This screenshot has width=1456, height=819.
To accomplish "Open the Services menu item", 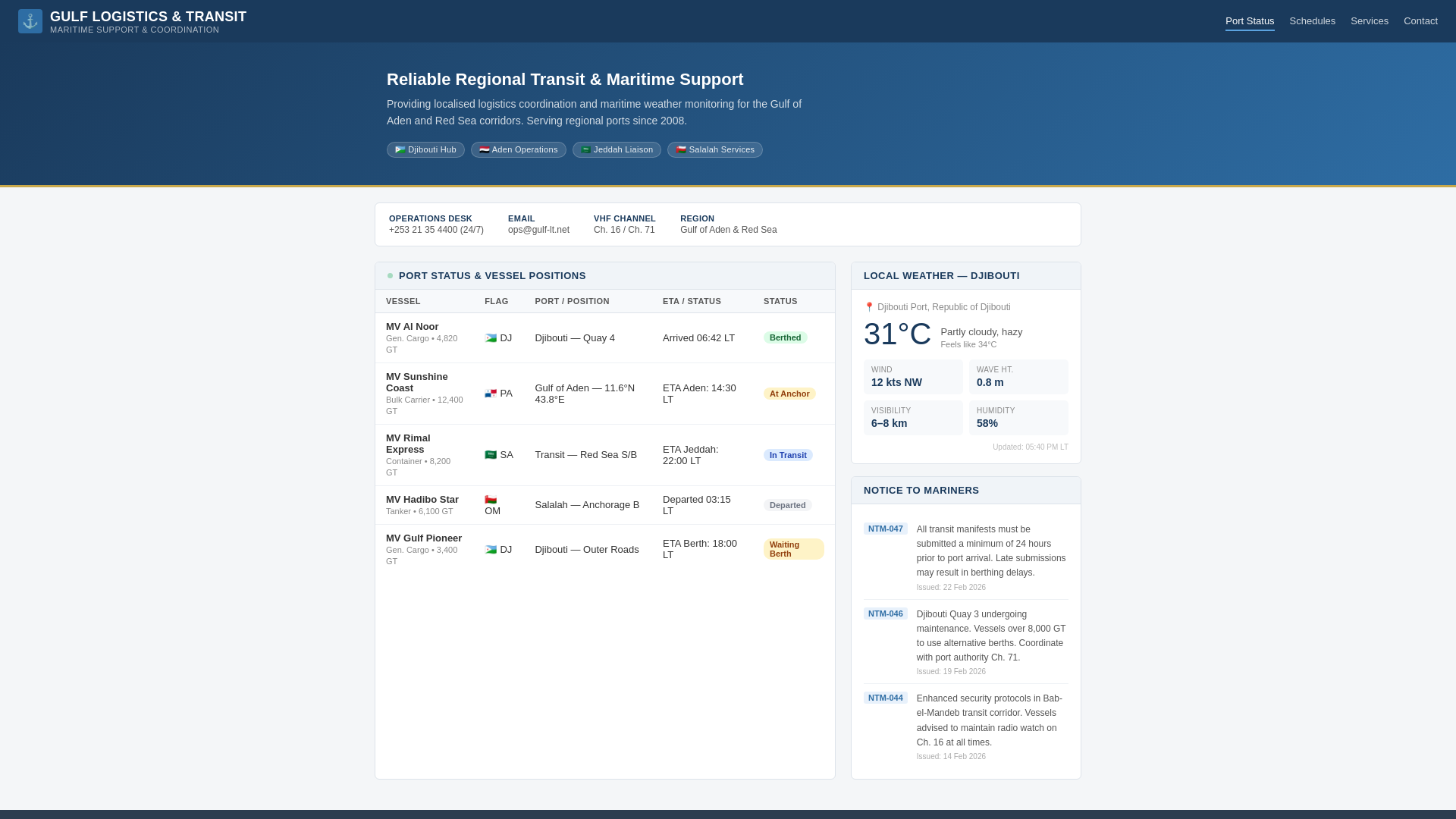I will [1369, 21].
